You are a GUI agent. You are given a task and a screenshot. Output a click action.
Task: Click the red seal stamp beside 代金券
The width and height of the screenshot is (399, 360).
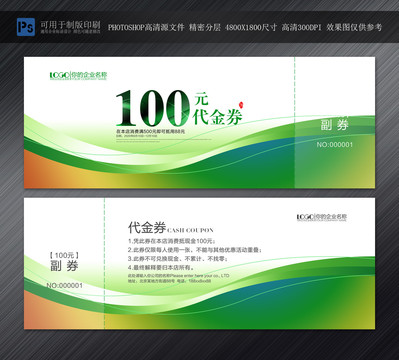(x=242, y=105)
